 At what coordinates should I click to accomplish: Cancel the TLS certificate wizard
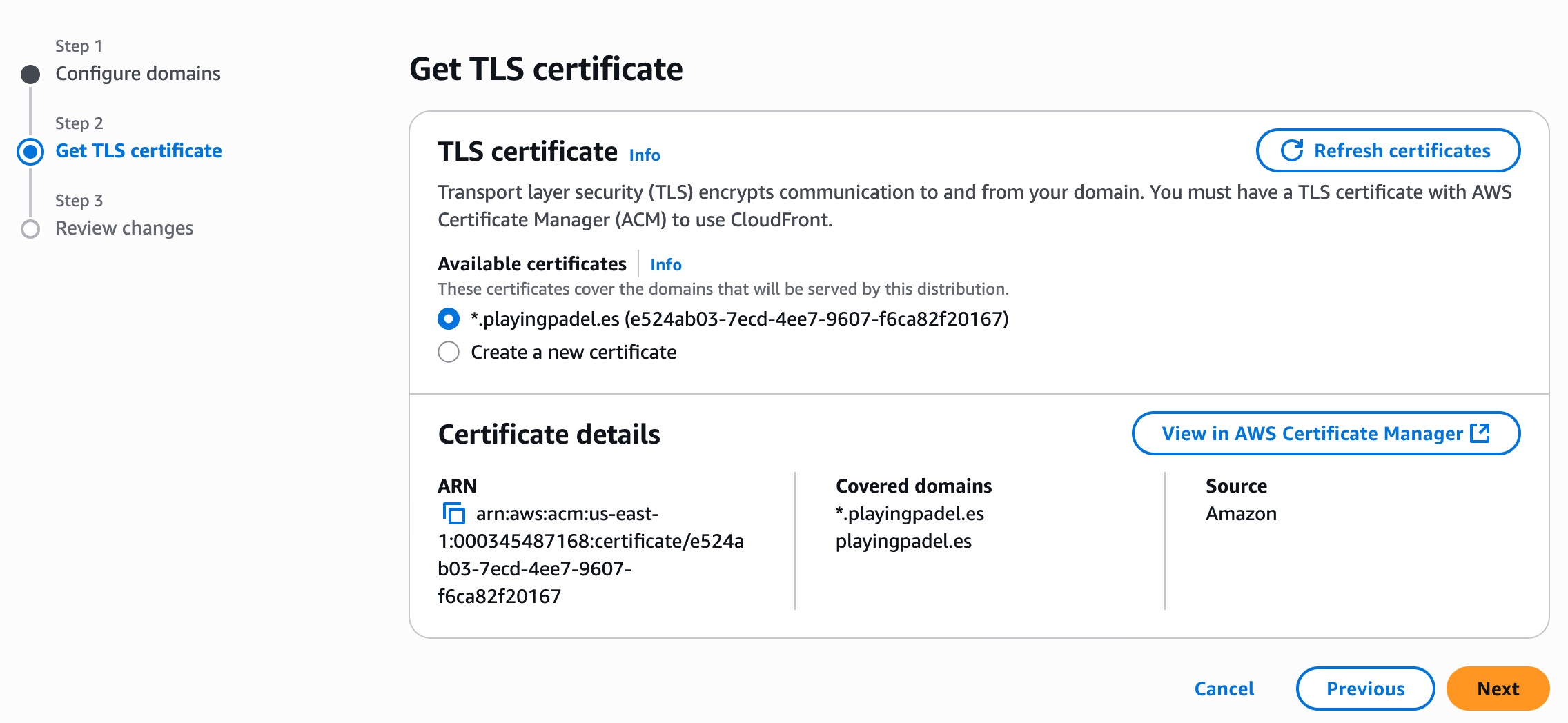tap(1224, 689)
